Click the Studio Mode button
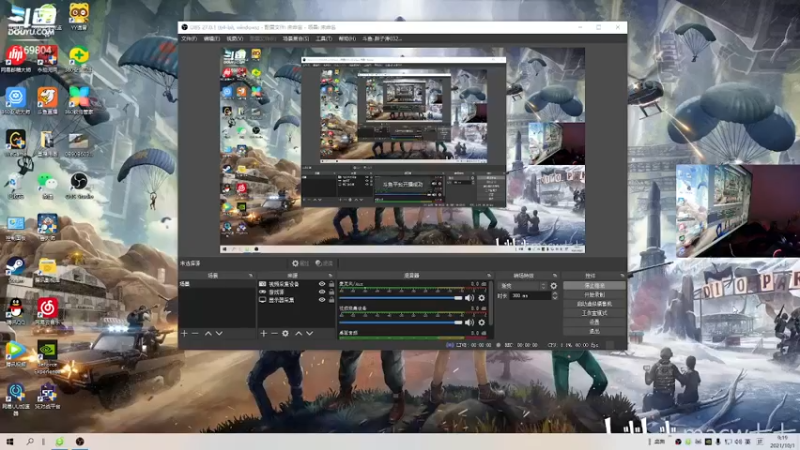Image resolution: width=800 pixels, height=450 pixels. [594, 313]
